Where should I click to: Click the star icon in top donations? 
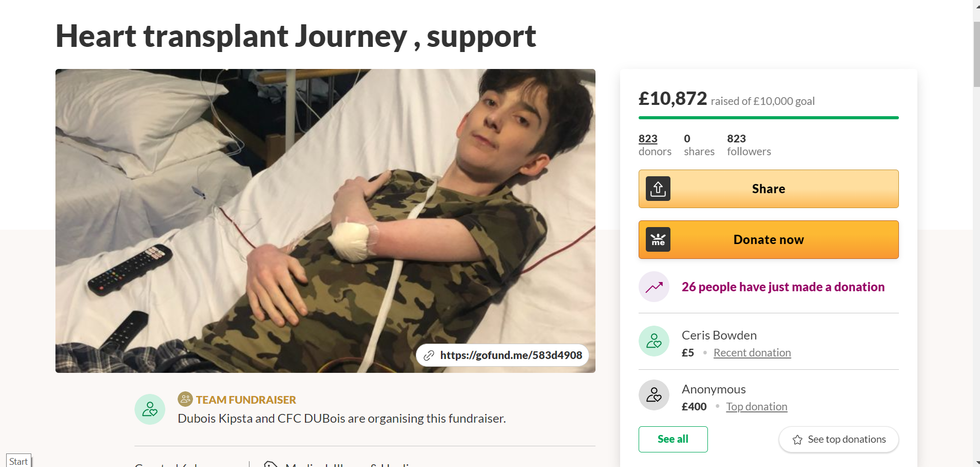click(797, 439)
